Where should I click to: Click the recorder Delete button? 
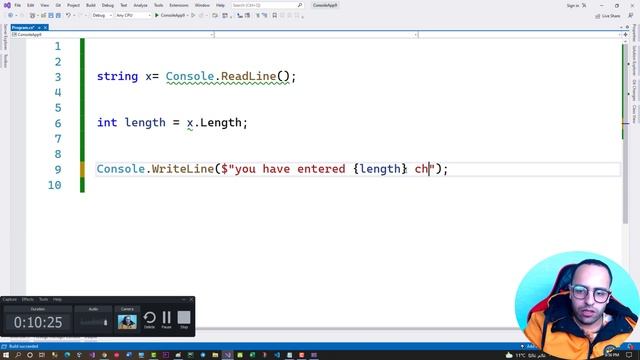149,320
